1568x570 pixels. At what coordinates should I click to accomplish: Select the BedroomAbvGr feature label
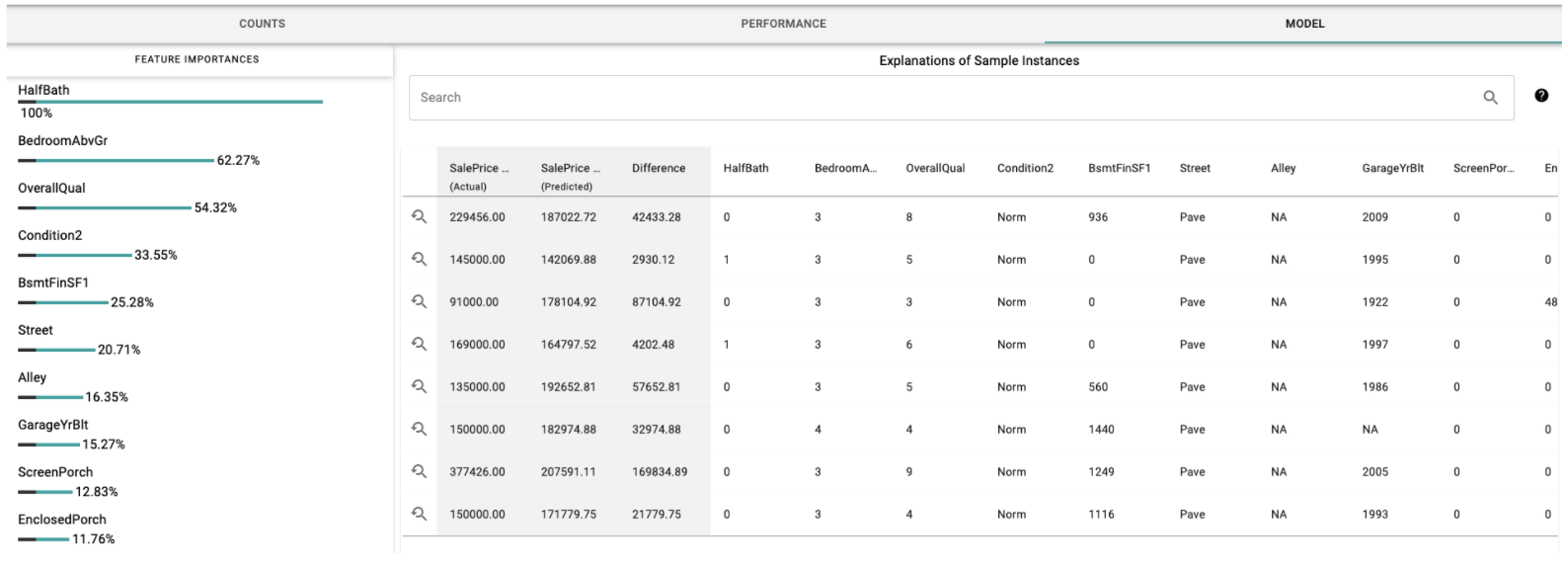62,140
